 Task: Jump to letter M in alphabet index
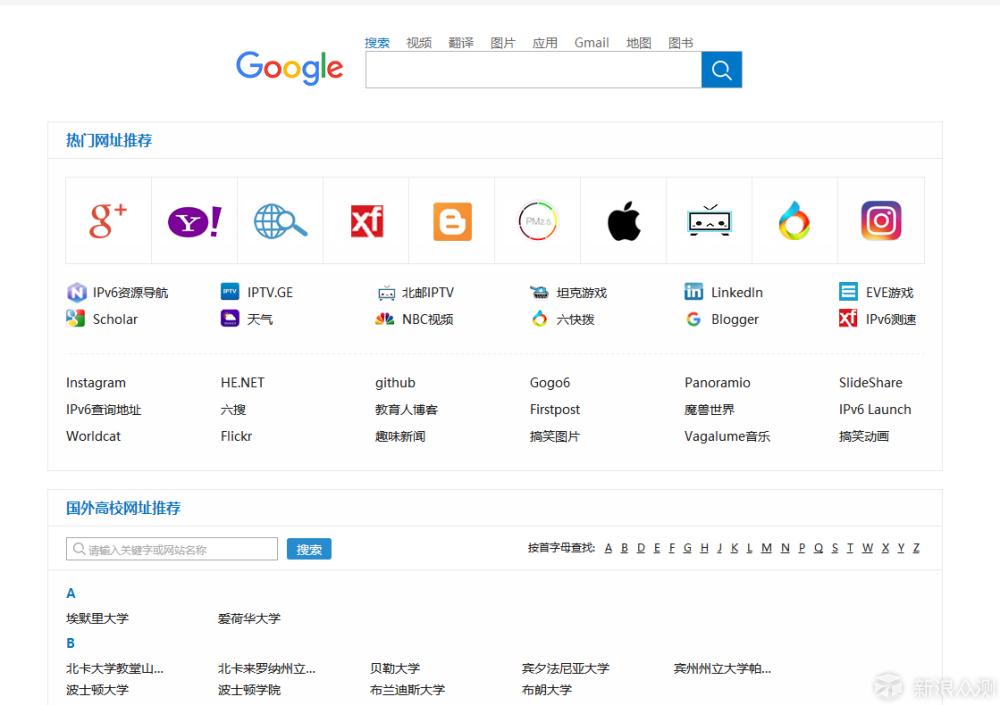pos(767,548)
